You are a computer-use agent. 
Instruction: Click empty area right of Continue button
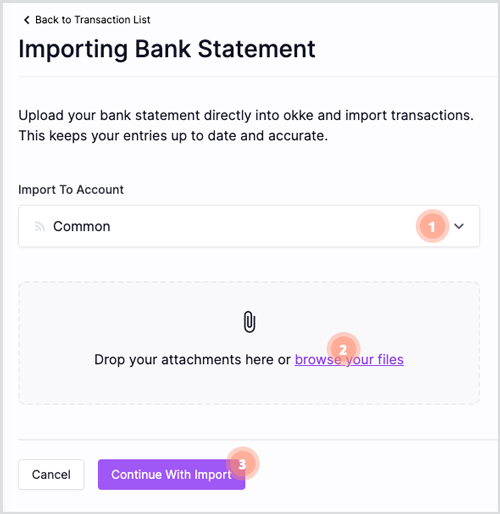tap(367, 475)
